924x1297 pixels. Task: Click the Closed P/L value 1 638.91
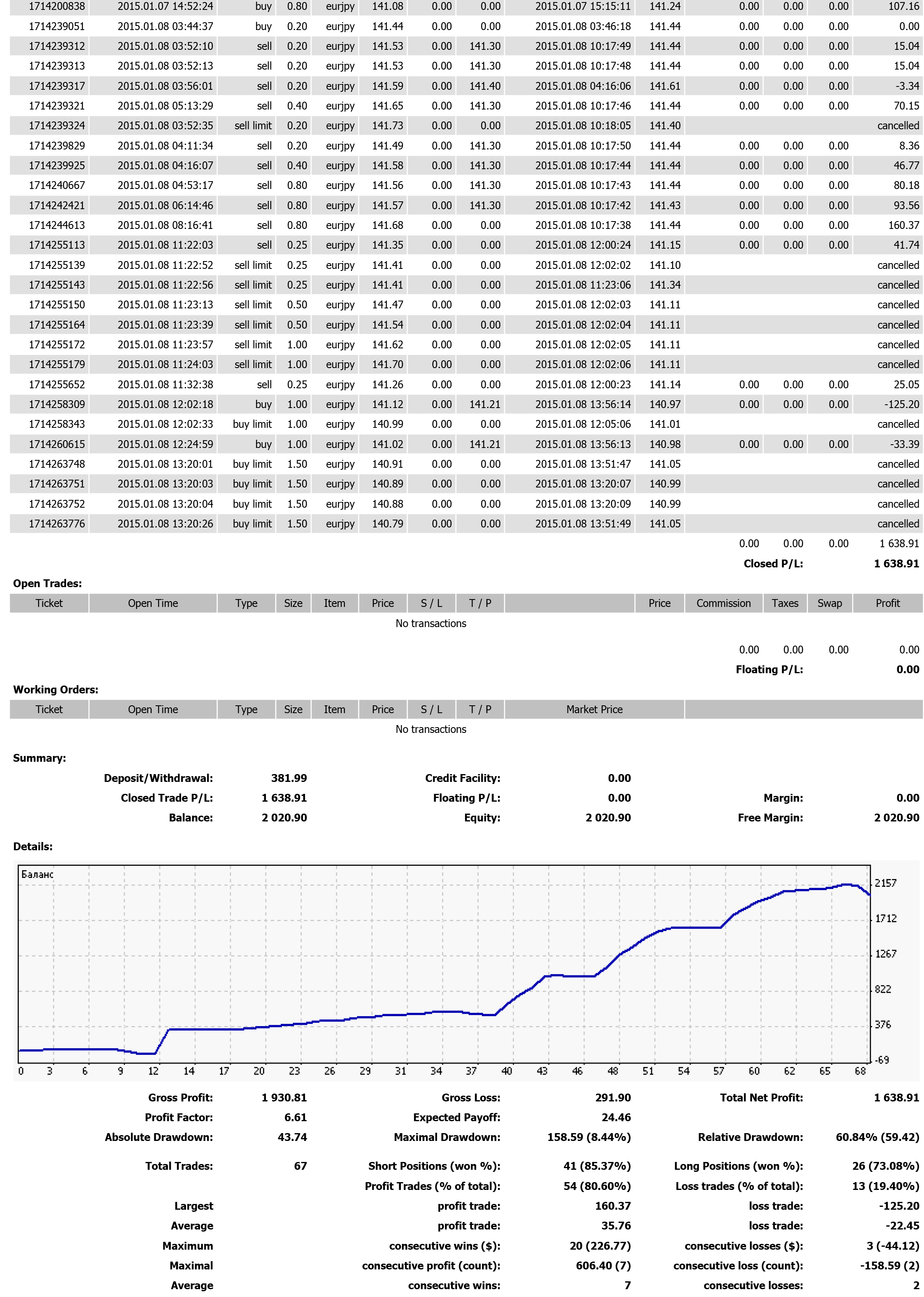(896, 563)
